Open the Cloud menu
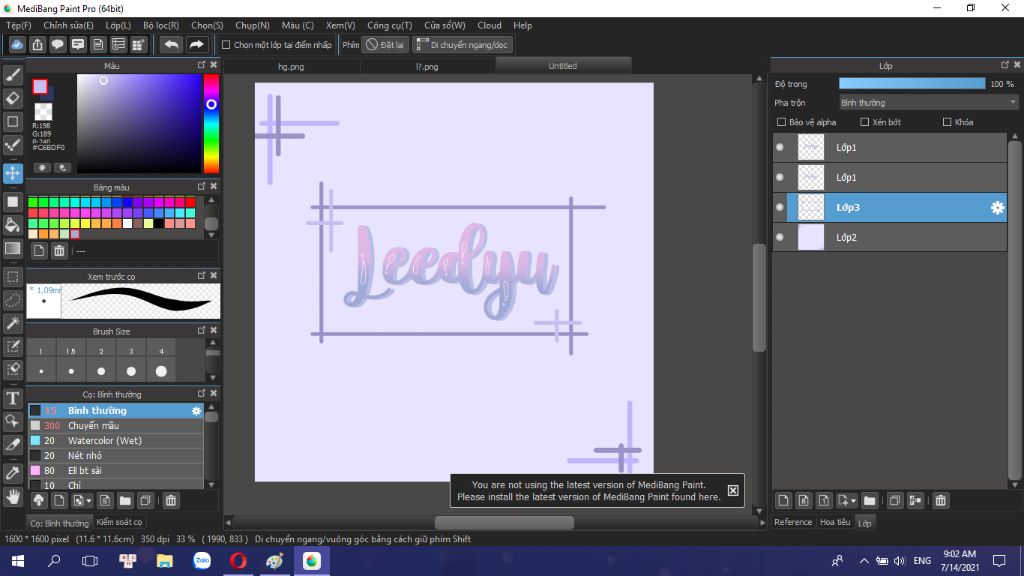The height and width of the screenshot is (576, 1024). click(x=489, y=25)
